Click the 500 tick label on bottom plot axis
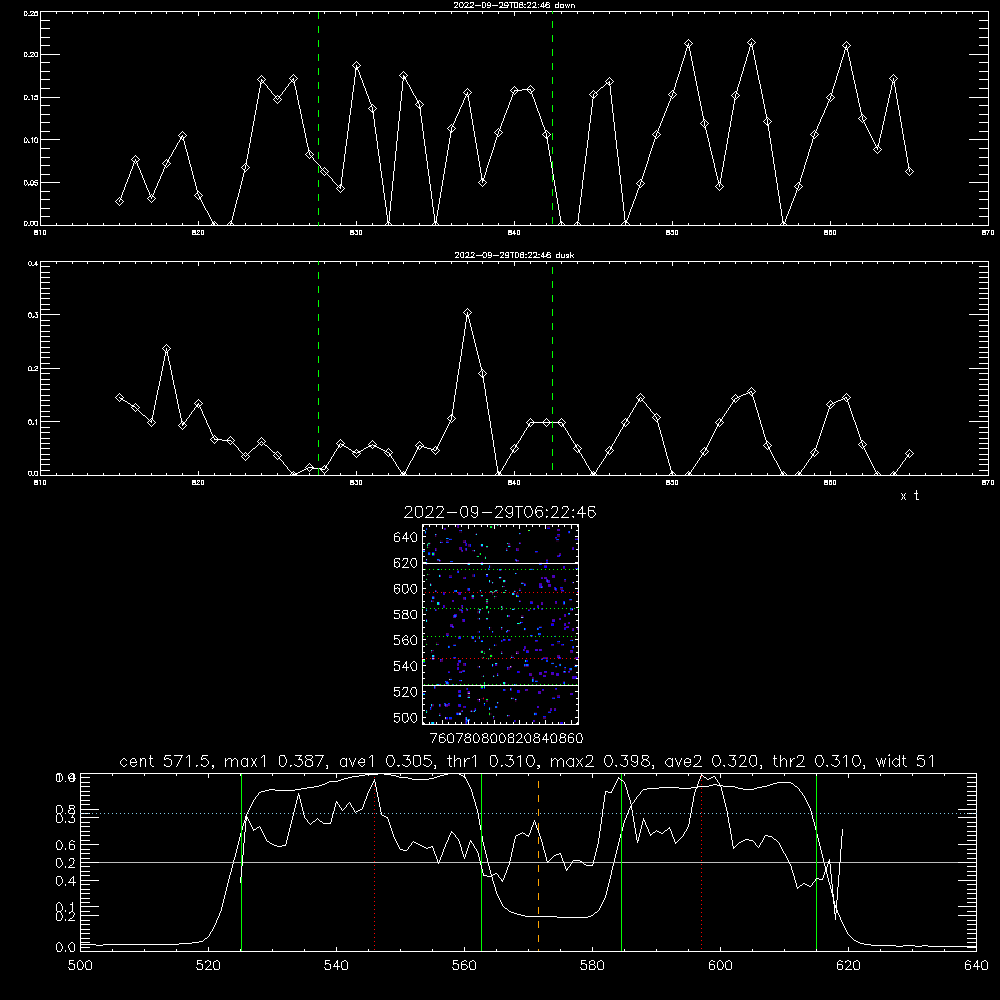The width and height of the screenshot is (1000, 1000). click(80, 966)
